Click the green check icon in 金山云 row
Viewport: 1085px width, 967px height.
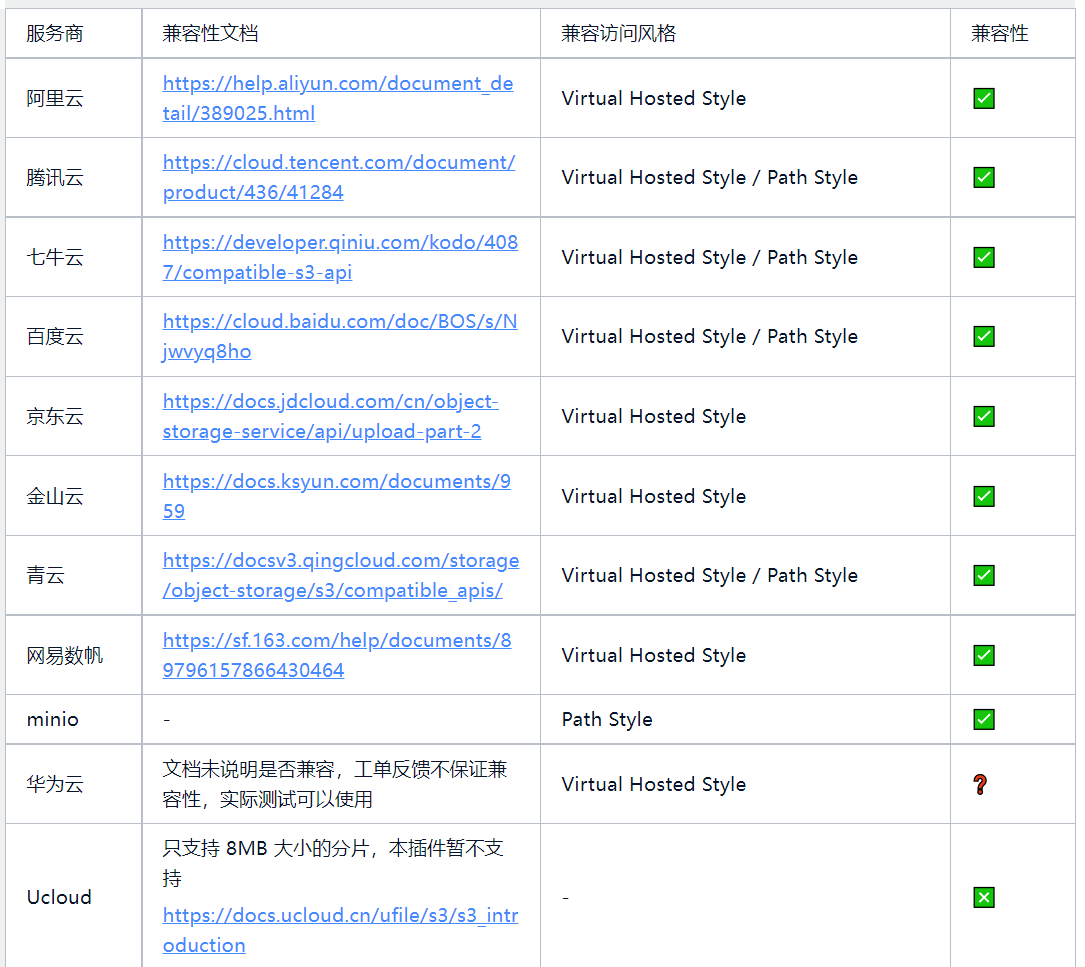tap(983, 496)
